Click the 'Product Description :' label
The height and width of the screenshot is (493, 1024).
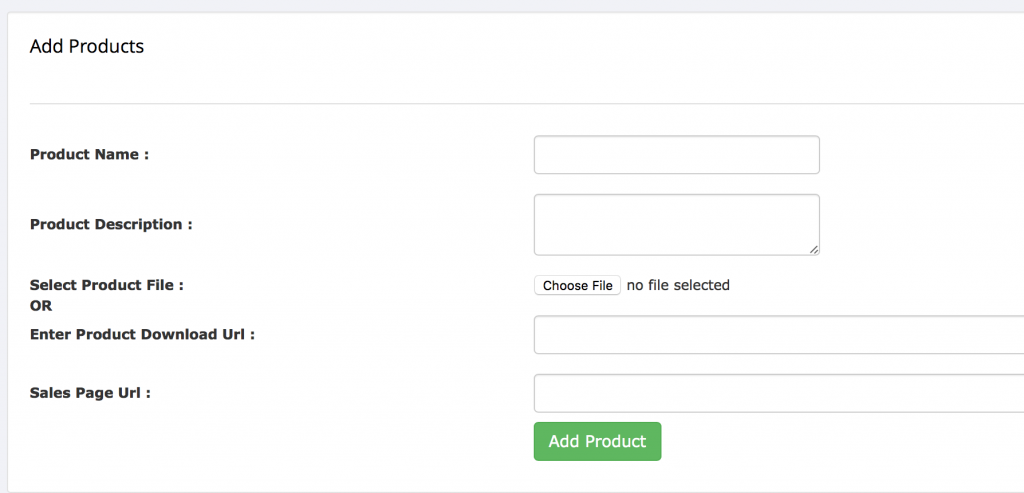coord(111,224)
